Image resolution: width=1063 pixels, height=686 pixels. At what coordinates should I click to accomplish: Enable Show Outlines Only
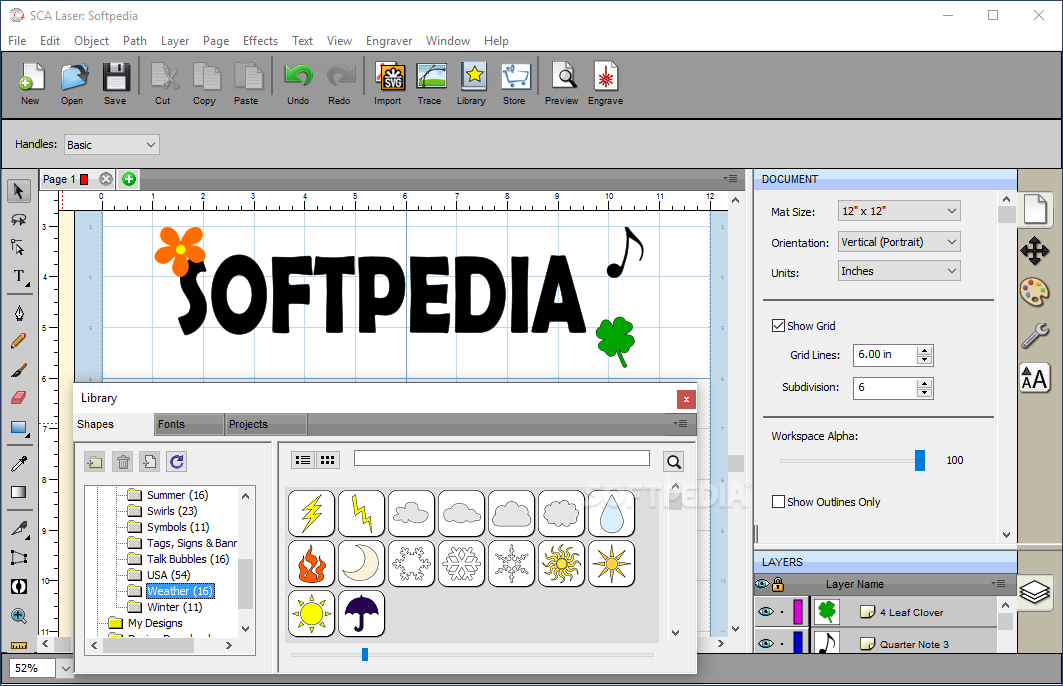(778, 502)
